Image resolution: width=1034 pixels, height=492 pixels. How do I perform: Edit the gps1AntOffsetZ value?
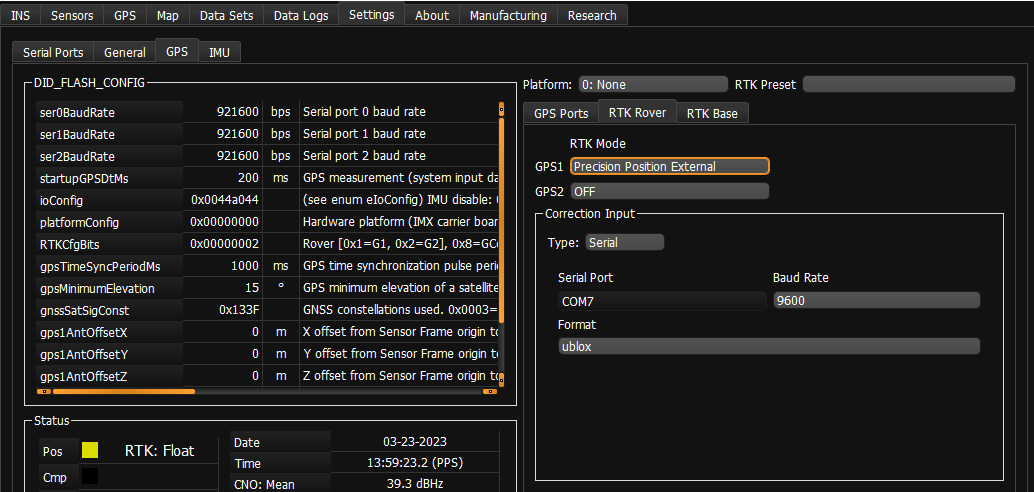(222, 376)
